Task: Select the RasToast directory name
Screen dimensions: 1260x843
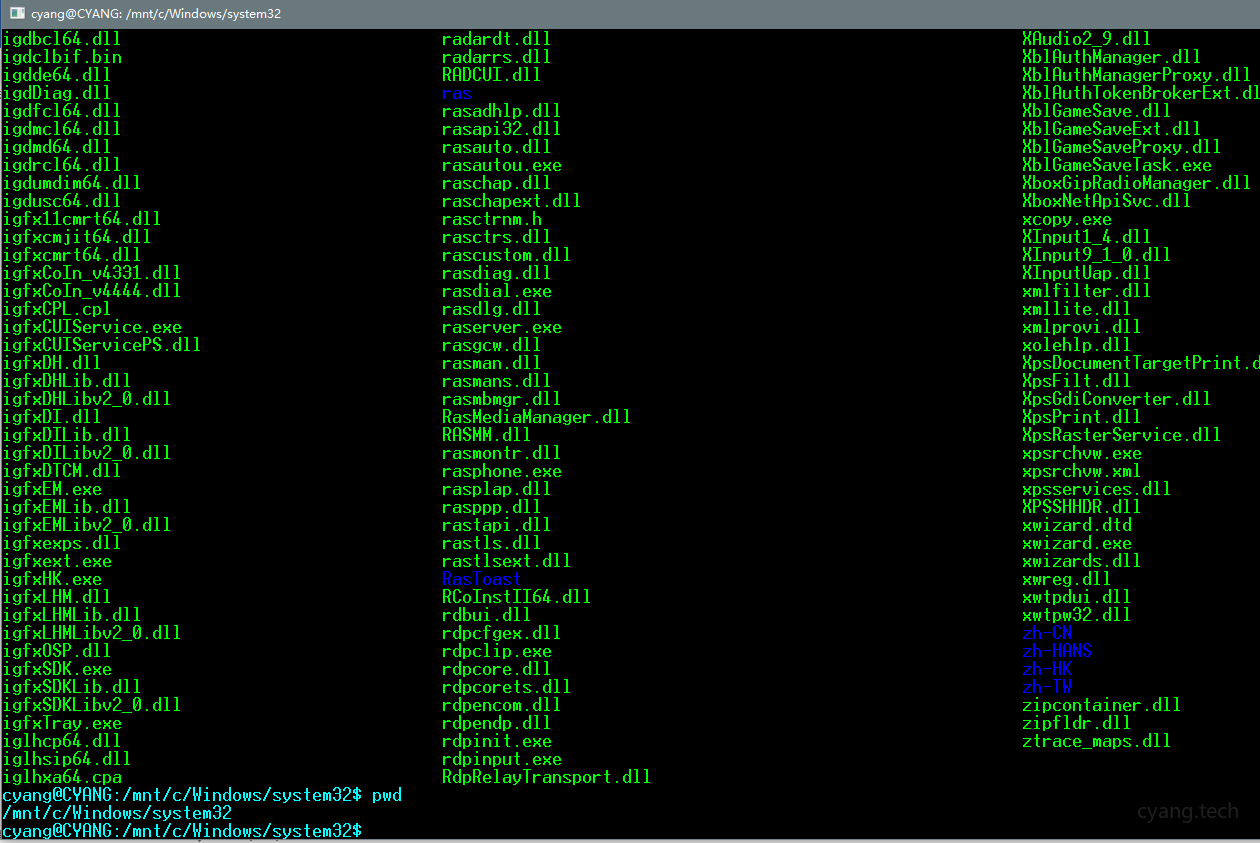Action: [x=481, y=579]
